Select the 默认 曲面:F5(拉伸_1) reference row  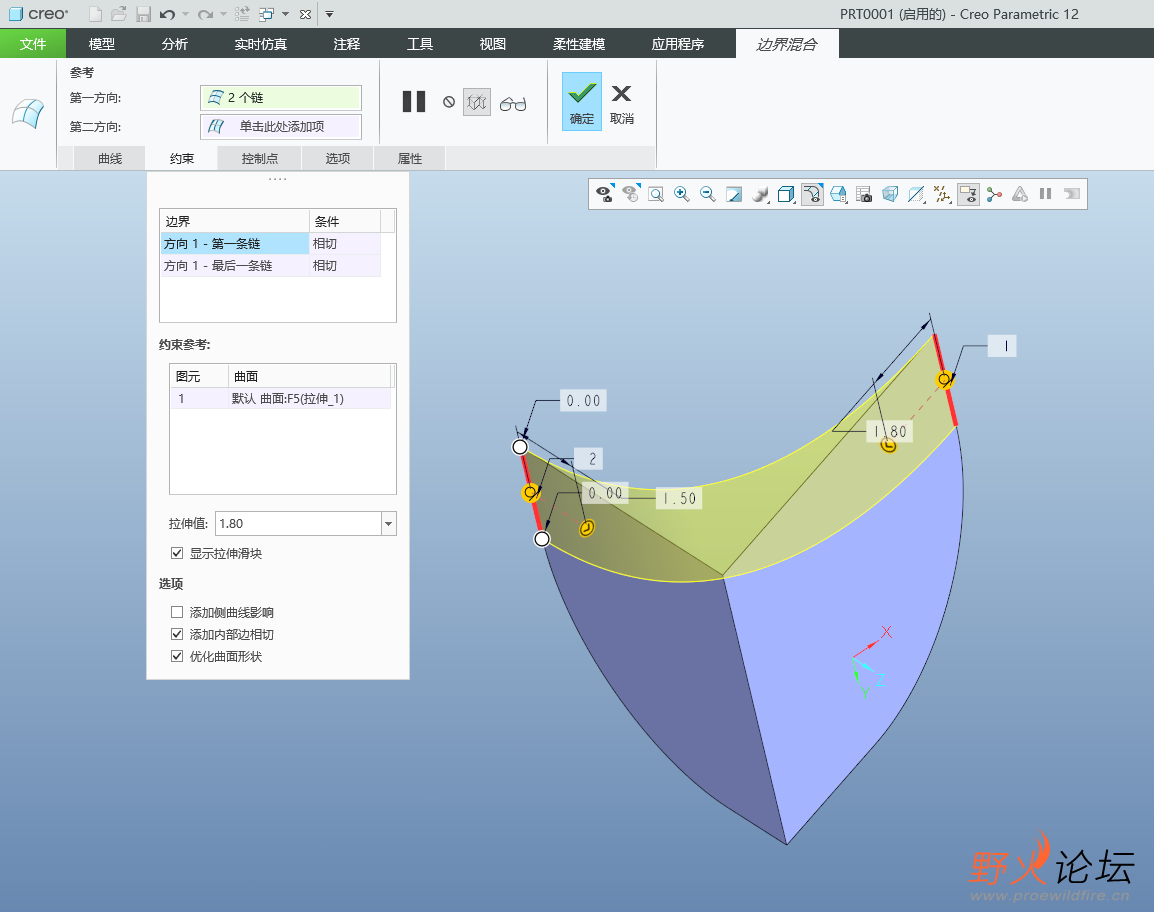coord(280,398)
